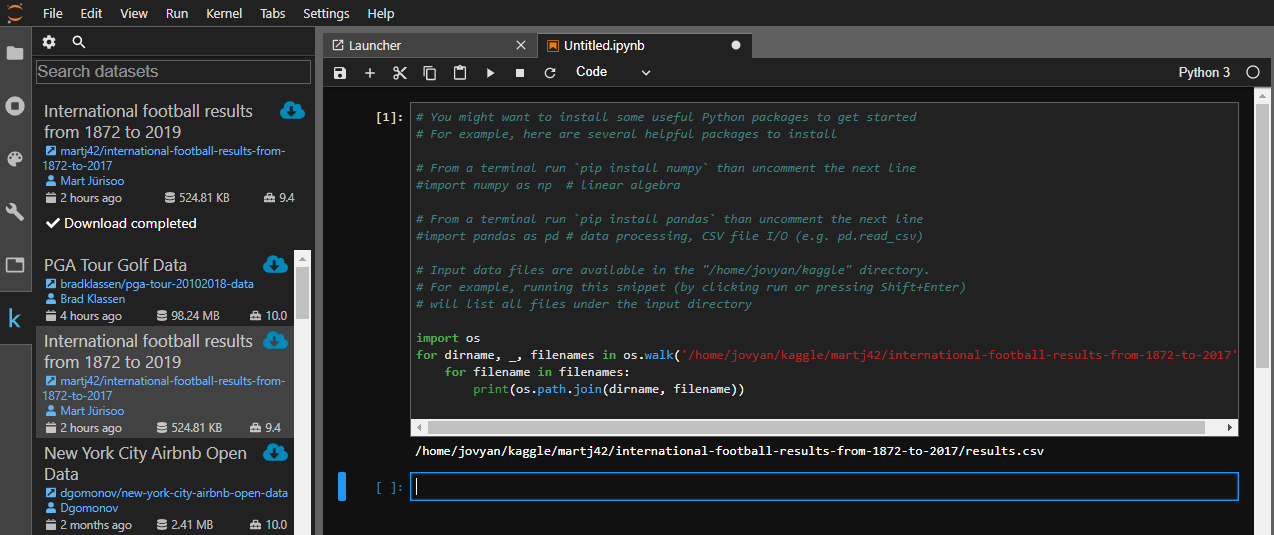This screenshot has width=1274, height=535.
Task: Click the Python 3 kernel name
Action: tap(1204, 73)
